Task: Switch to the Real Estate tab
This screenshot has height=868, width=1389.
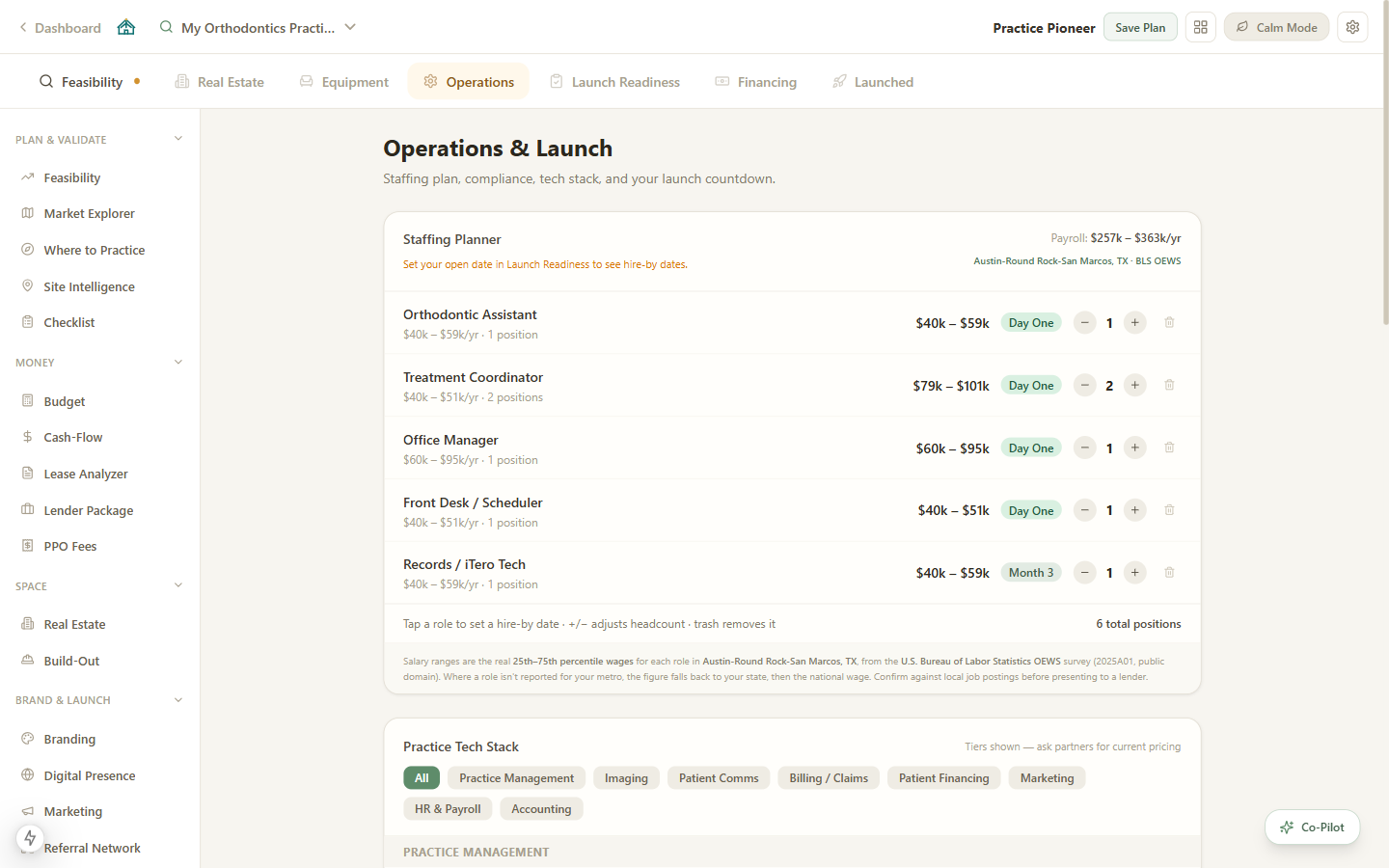Action: point(220,82)
